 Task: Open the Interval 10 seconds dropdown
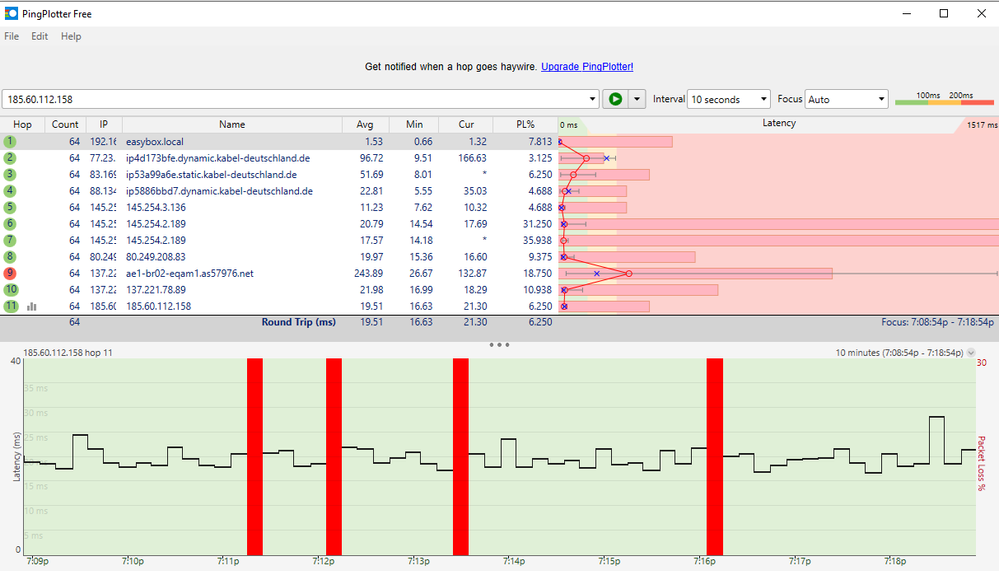[729, 99]
